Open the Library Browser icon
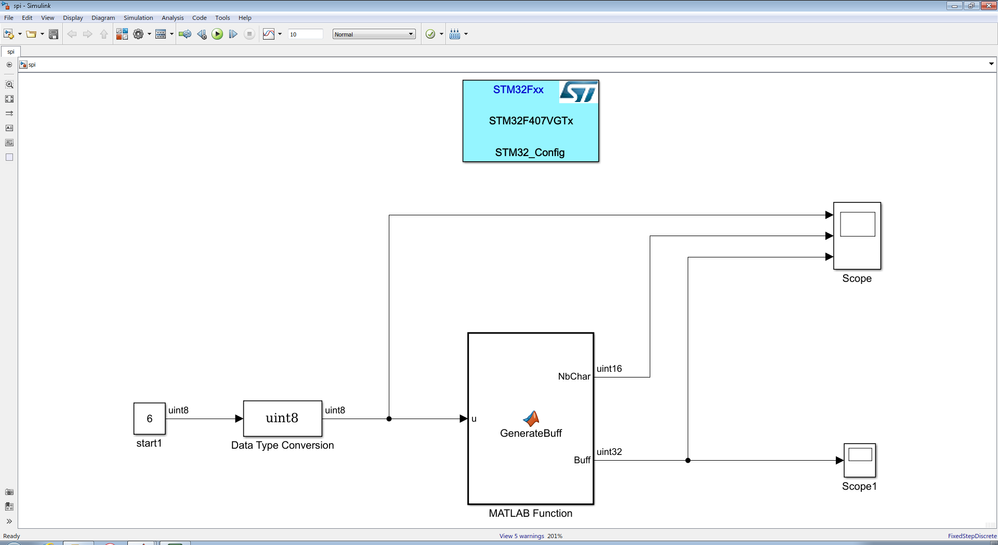 coord(122,34)
